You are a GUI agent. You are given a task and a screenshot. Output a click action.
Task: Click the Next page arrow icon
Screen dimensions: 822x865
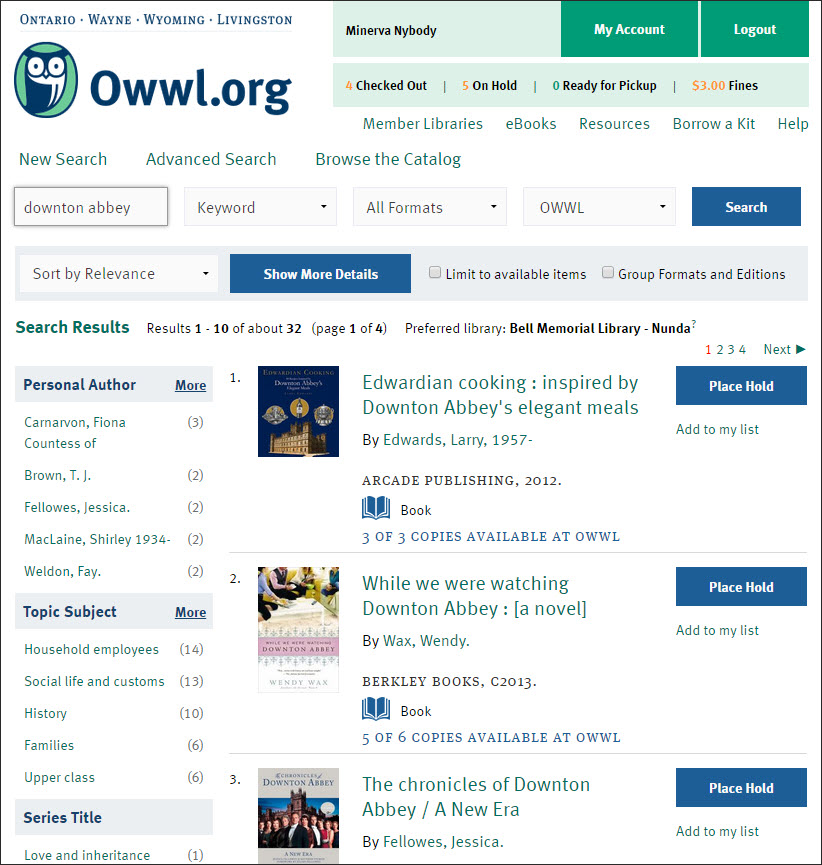(801, 349)
